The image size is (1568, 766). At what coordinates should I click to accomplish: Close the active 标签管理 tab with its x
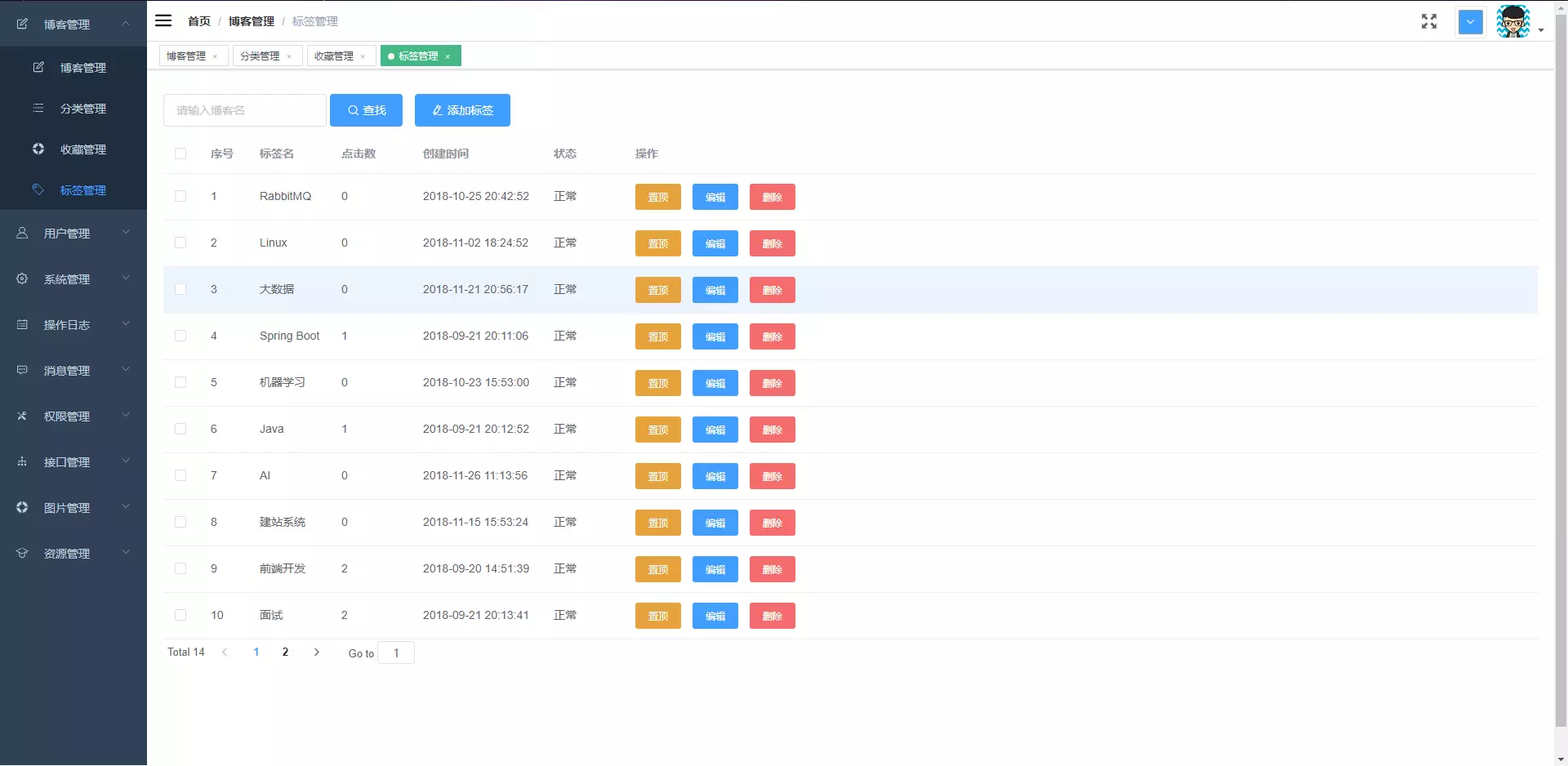[448, 56]
